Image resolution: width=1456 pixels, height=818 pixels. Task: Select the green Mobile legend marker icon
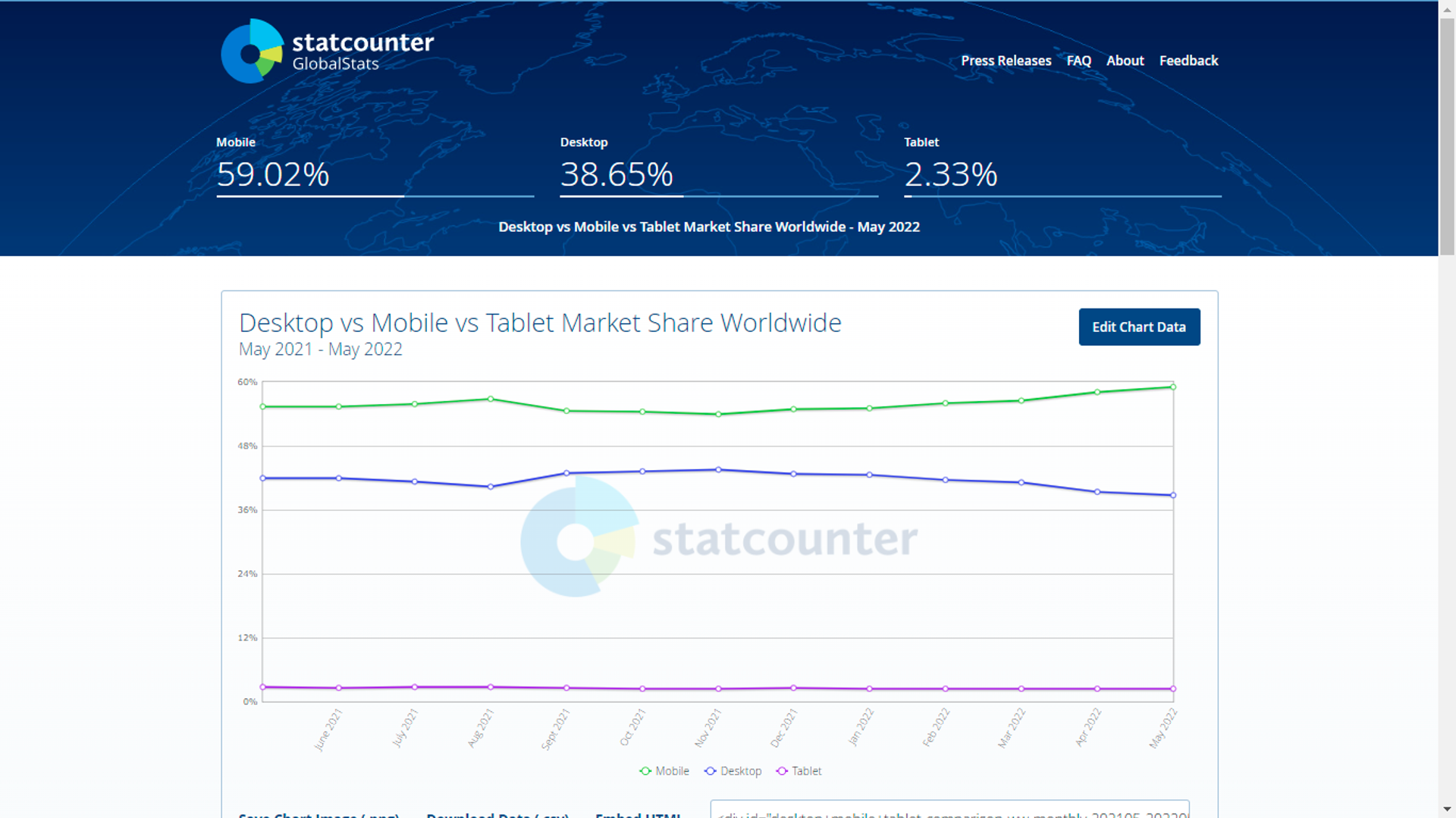tap(644, 771)
